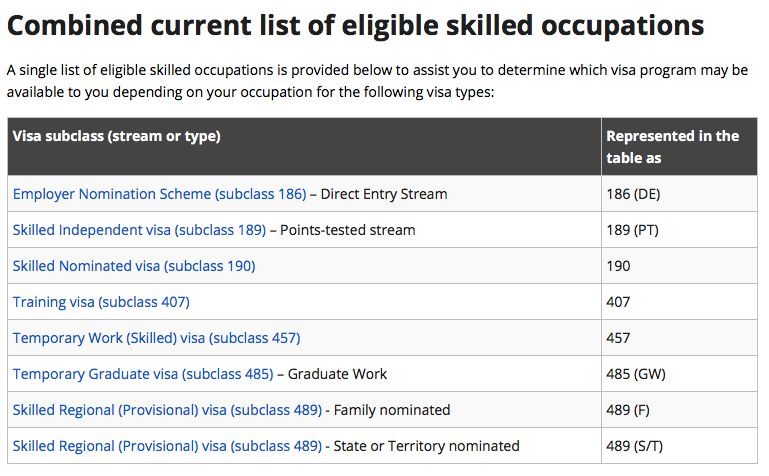
Task: Click the cell showing 190 abbreviation
Action: pyautogui.click(x=679, y=266)
